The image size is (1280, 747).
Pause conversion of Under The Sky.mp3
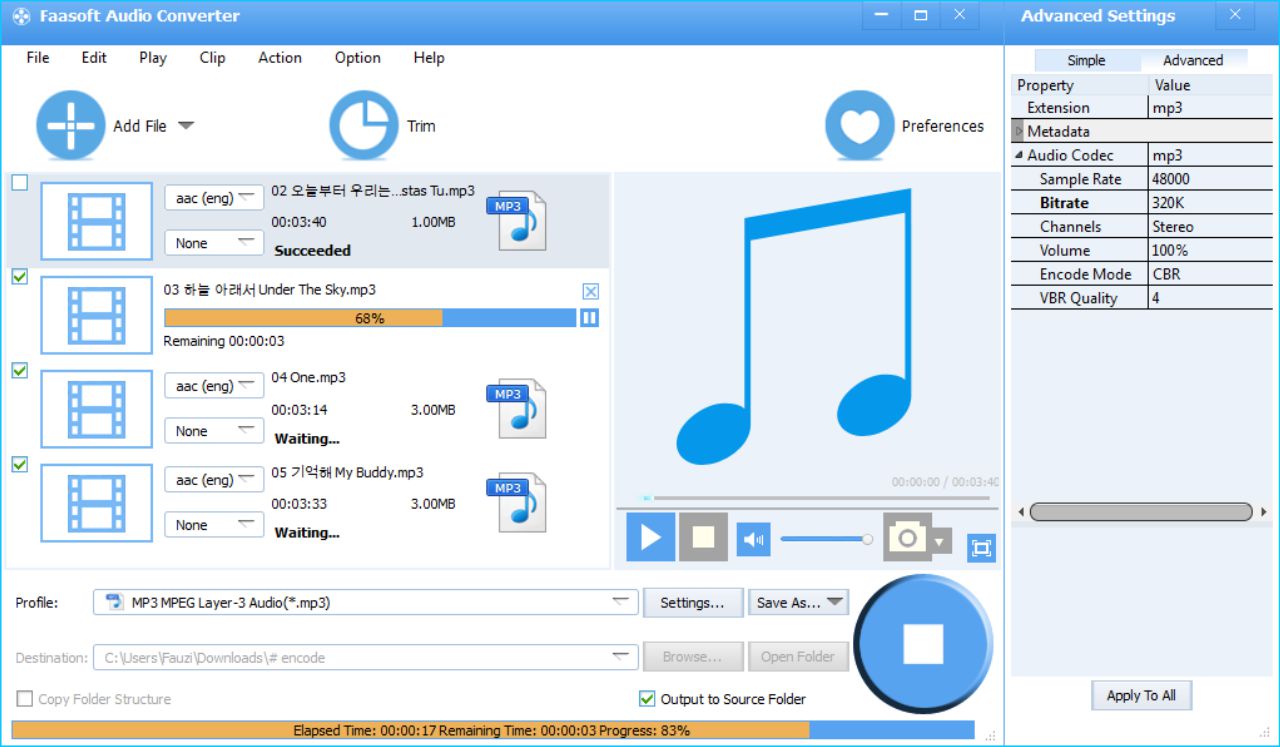click(x=590, y=318)
